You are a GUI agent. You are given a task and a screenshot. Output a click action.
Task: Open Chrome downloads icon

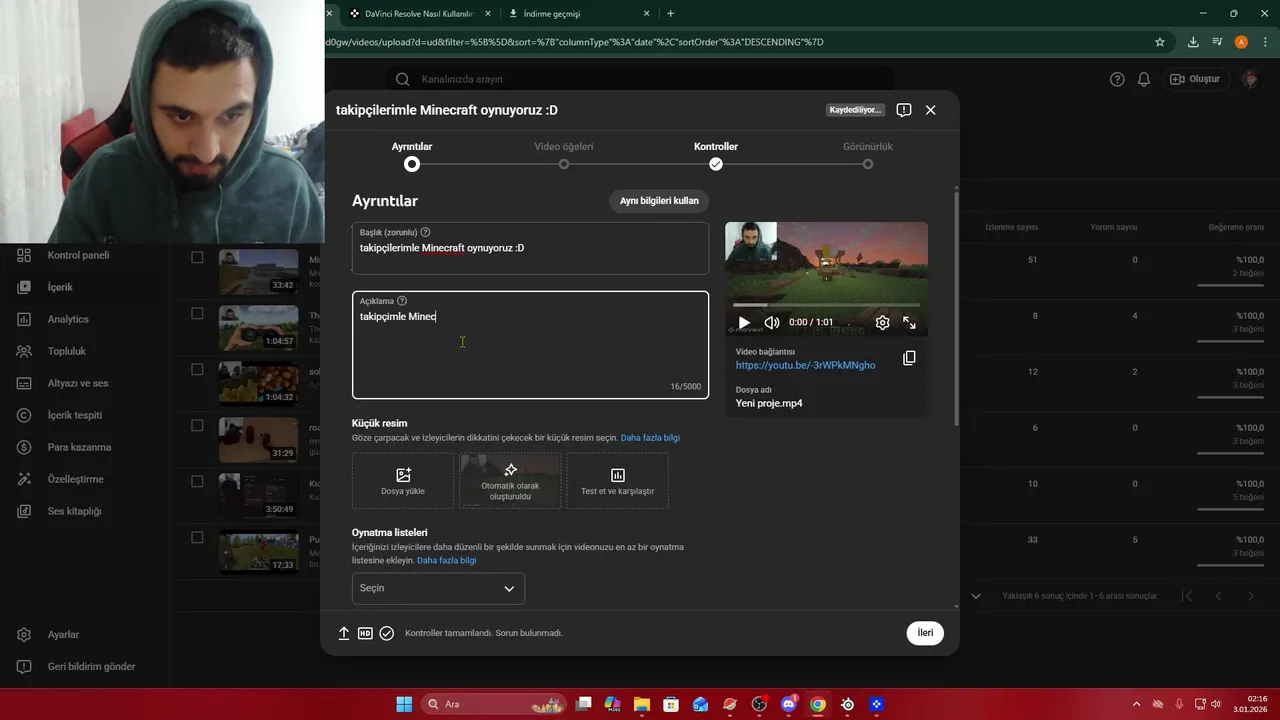1193,42
